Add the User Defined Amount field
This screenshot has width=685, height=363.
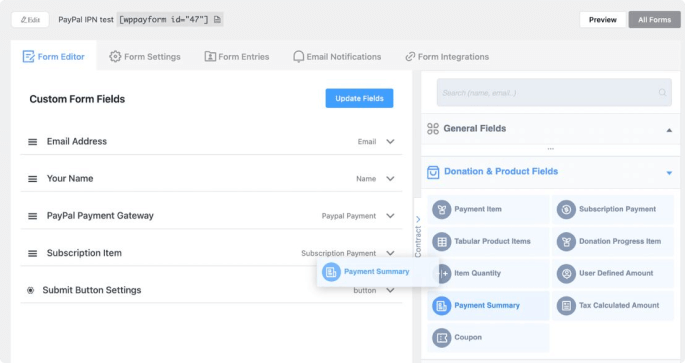click(x=612, y=273)
